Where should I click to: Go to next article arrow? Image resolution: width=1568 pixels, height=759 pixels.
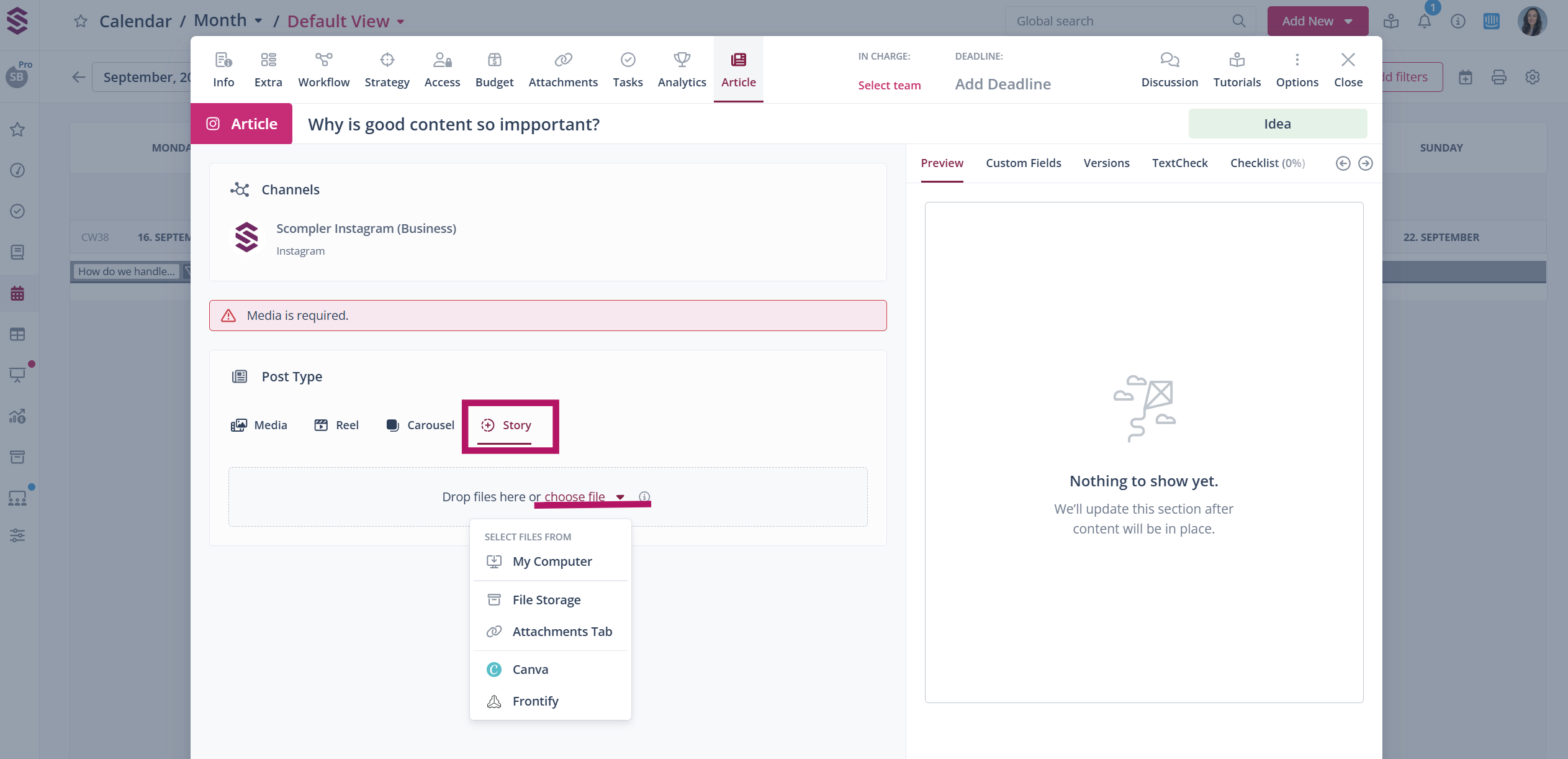pyautogui.click(x=1365, y=163)
